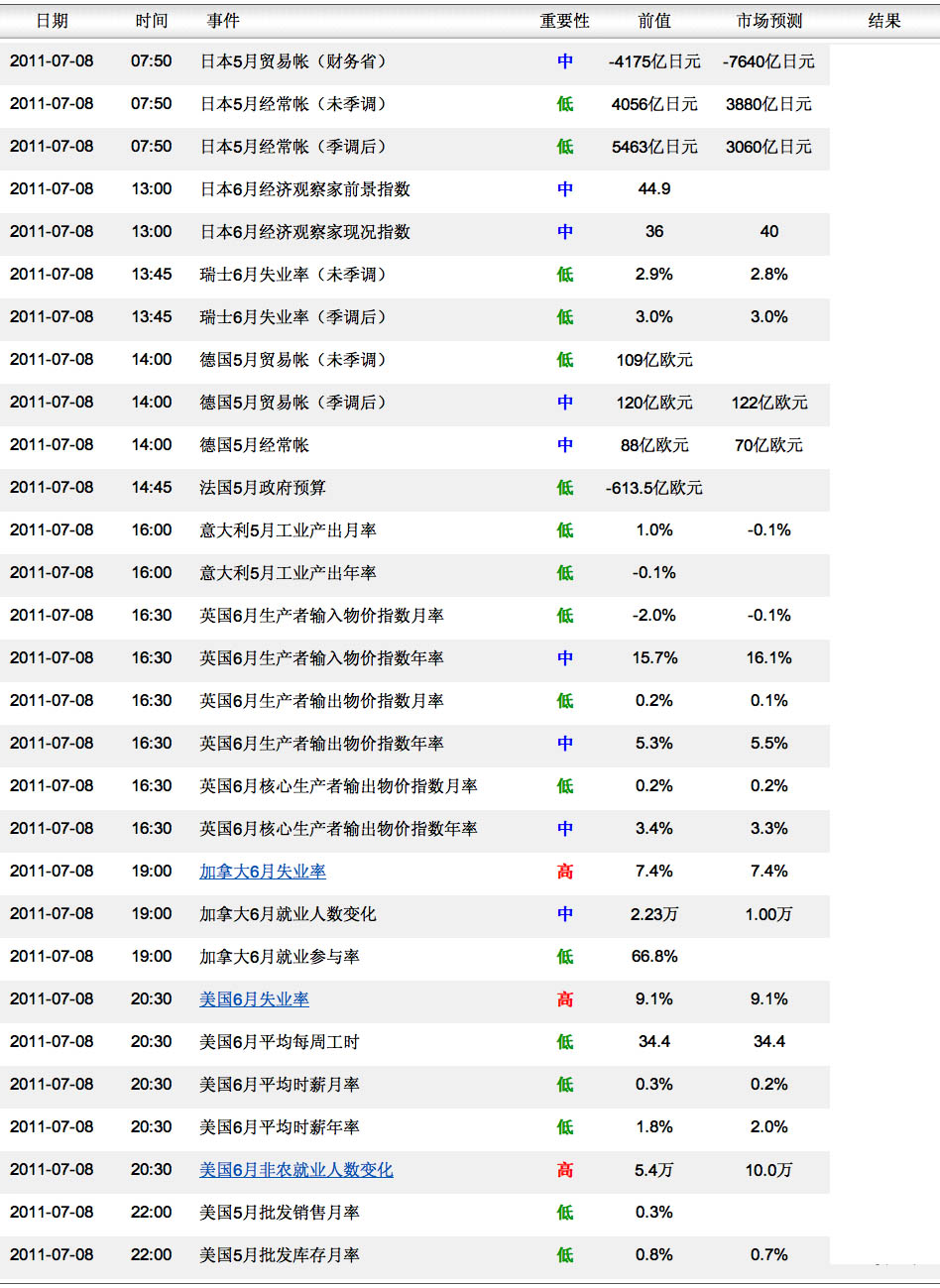Select 德国5月经常帐 event text
Viewport: 940px width, 1288px height.
(x=255, y=445)
